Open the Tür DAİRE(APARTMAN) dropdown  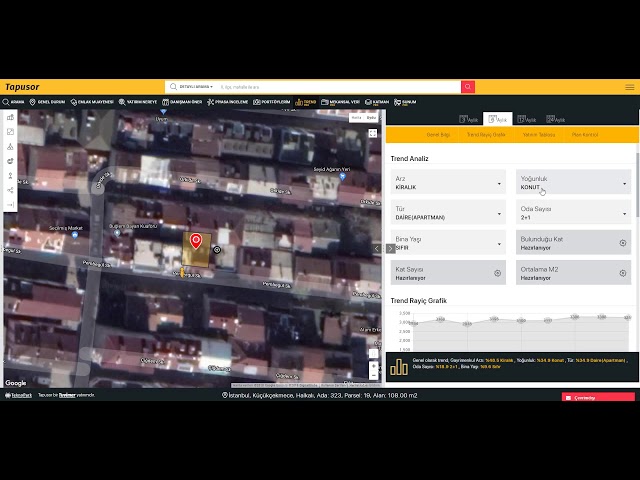tap(448, 212)
